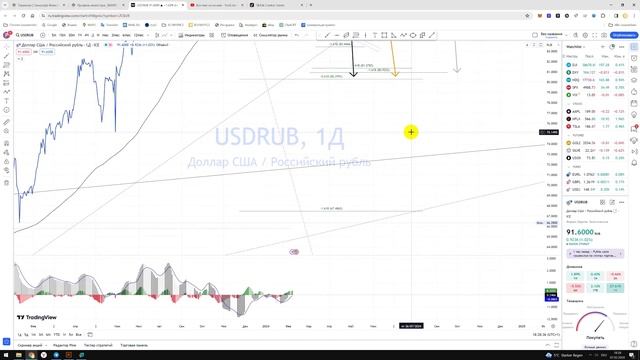Open File Explorer from the taskbar
640x360 pixels.
pos(18,355)
